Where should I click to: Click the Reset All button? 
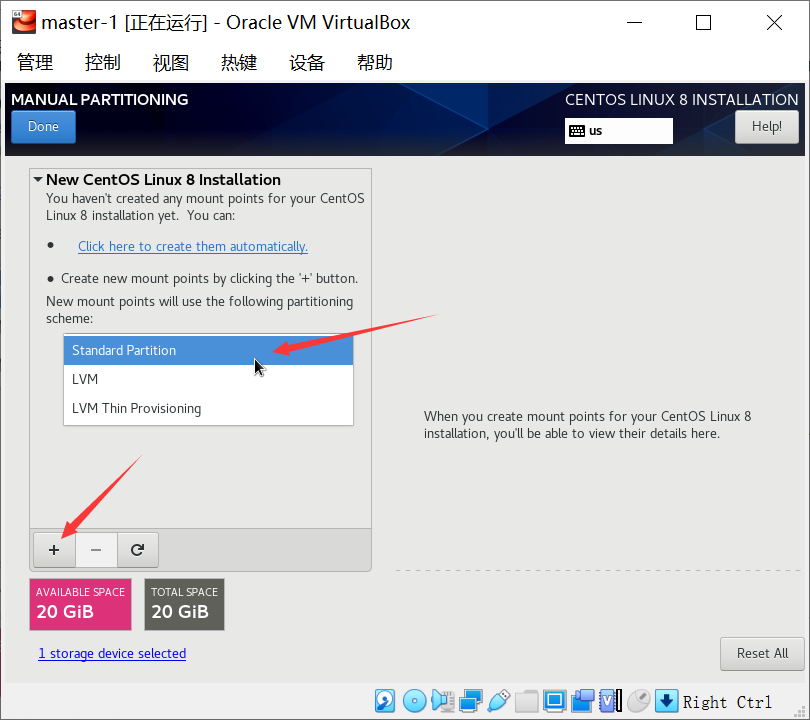762,653
